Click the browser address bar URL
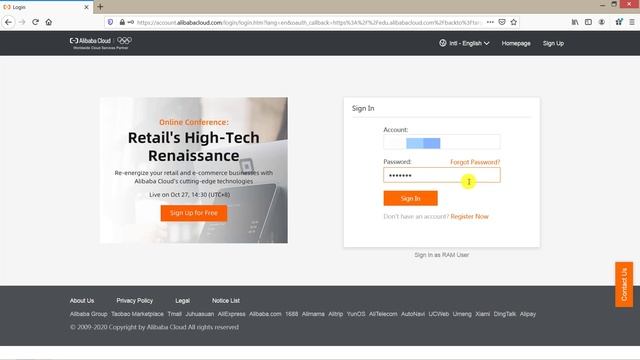This screenshot has height=360, width=640. click(x=309, y=22)
